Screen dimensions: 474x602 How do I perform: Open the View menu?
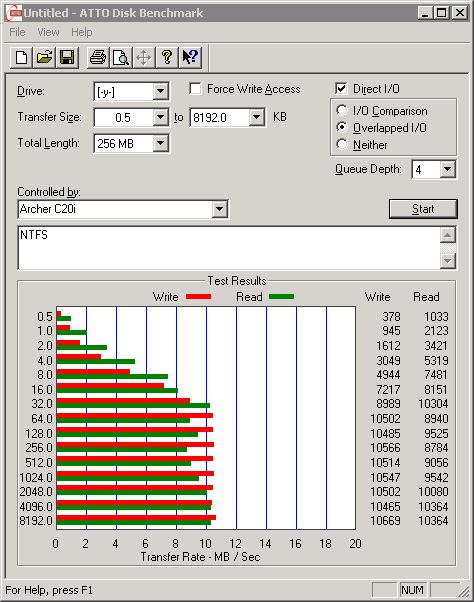click(x=48, y=32)
